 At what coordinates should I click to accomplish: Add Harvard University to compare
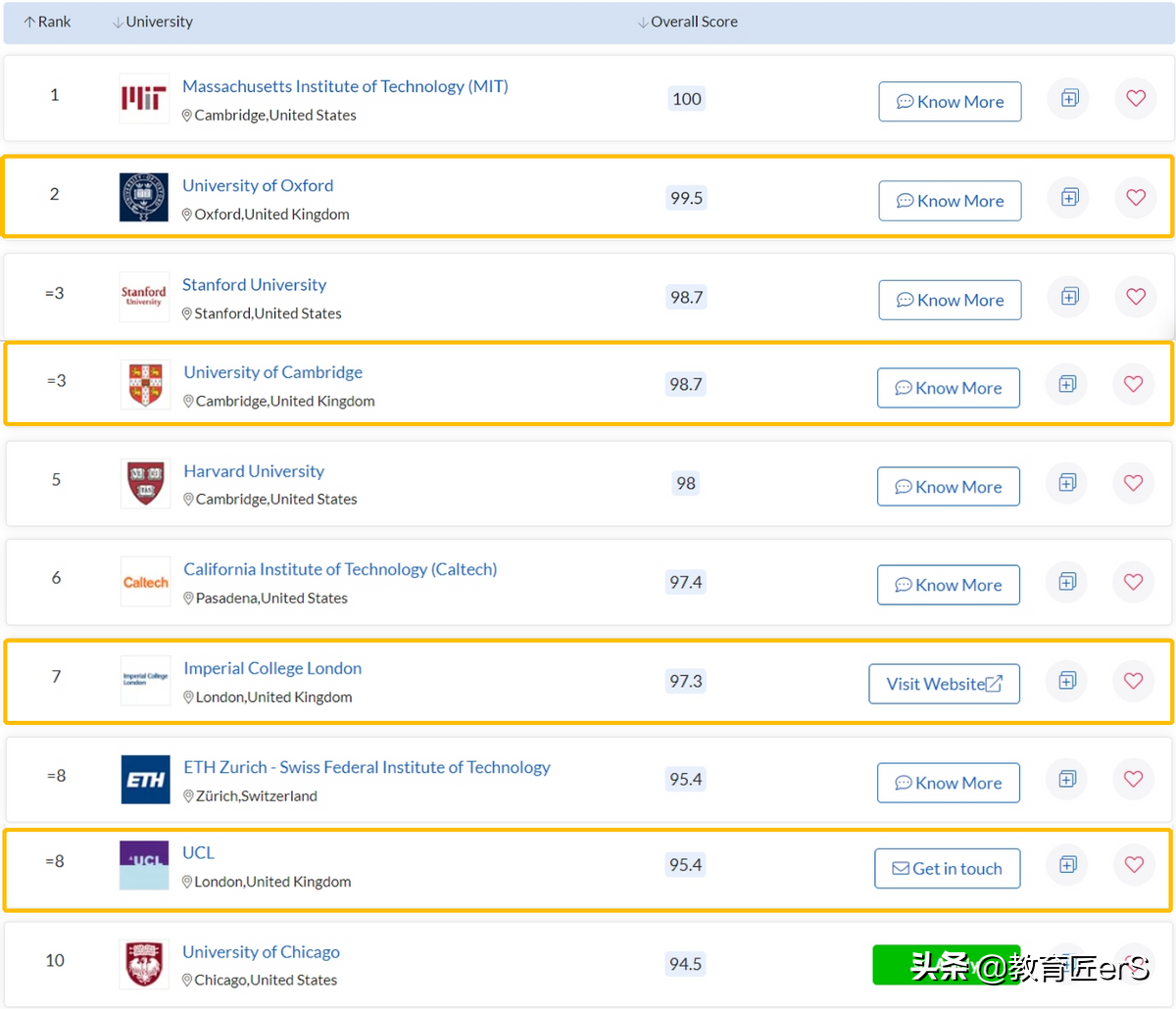[x=1067, y=483]
